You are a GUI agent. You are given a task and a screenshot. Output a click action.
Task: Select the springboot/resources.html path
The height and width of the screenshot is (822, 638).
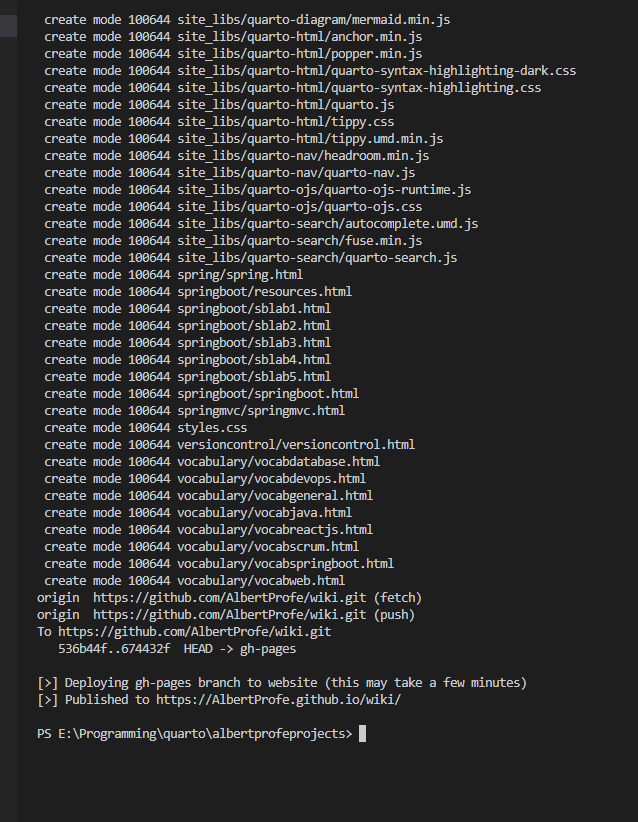264,291
